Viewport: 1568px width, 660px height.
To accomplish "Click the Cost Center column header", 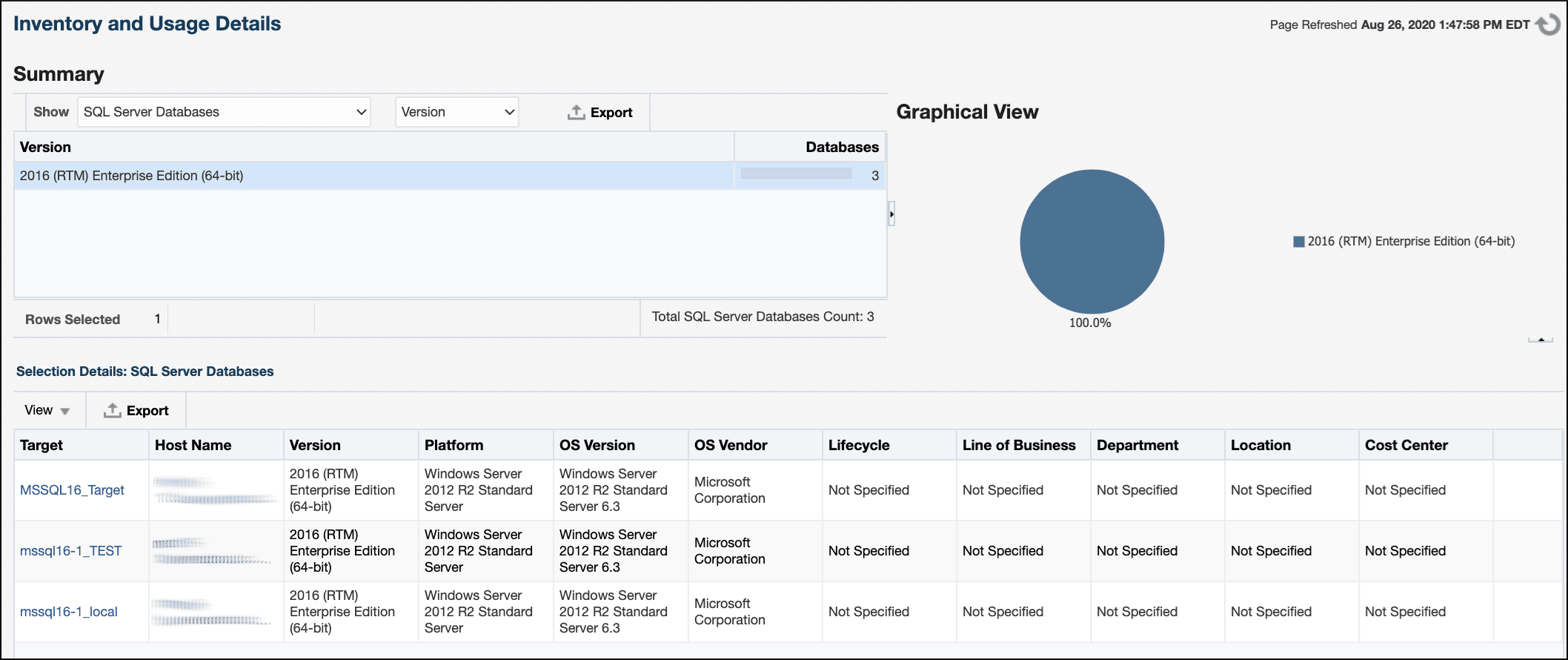I will point(1406,445).
